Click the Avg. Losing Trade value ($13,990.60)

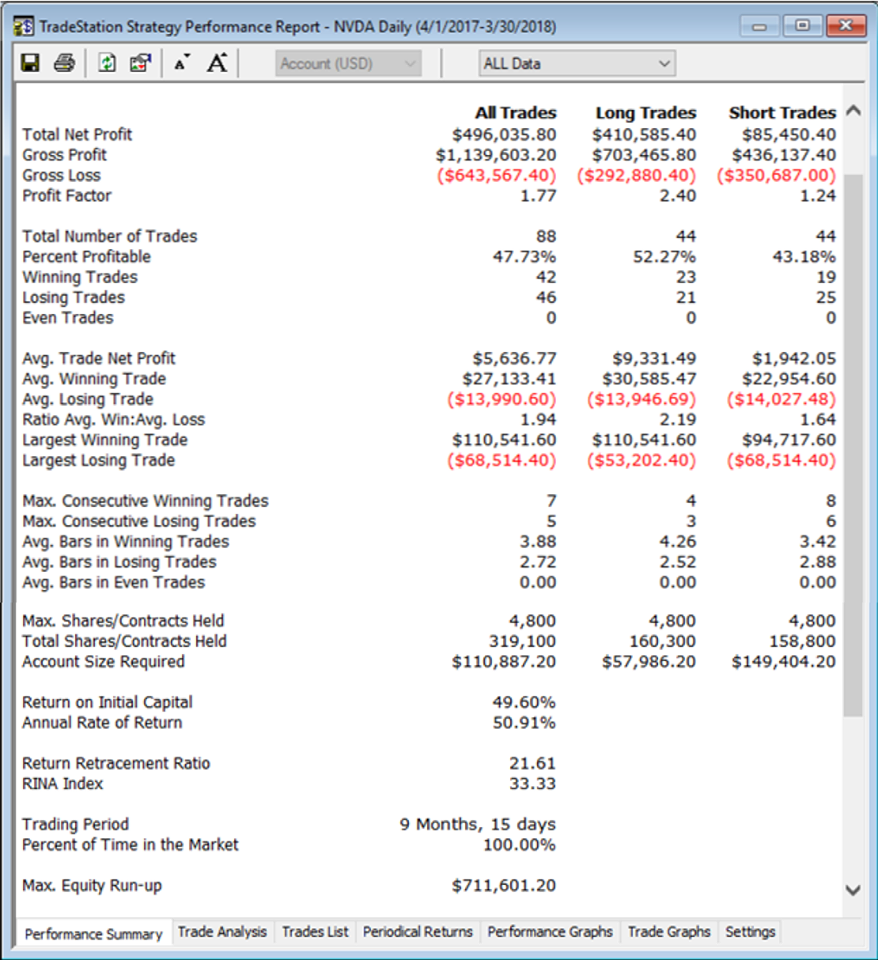coord(501,399)
